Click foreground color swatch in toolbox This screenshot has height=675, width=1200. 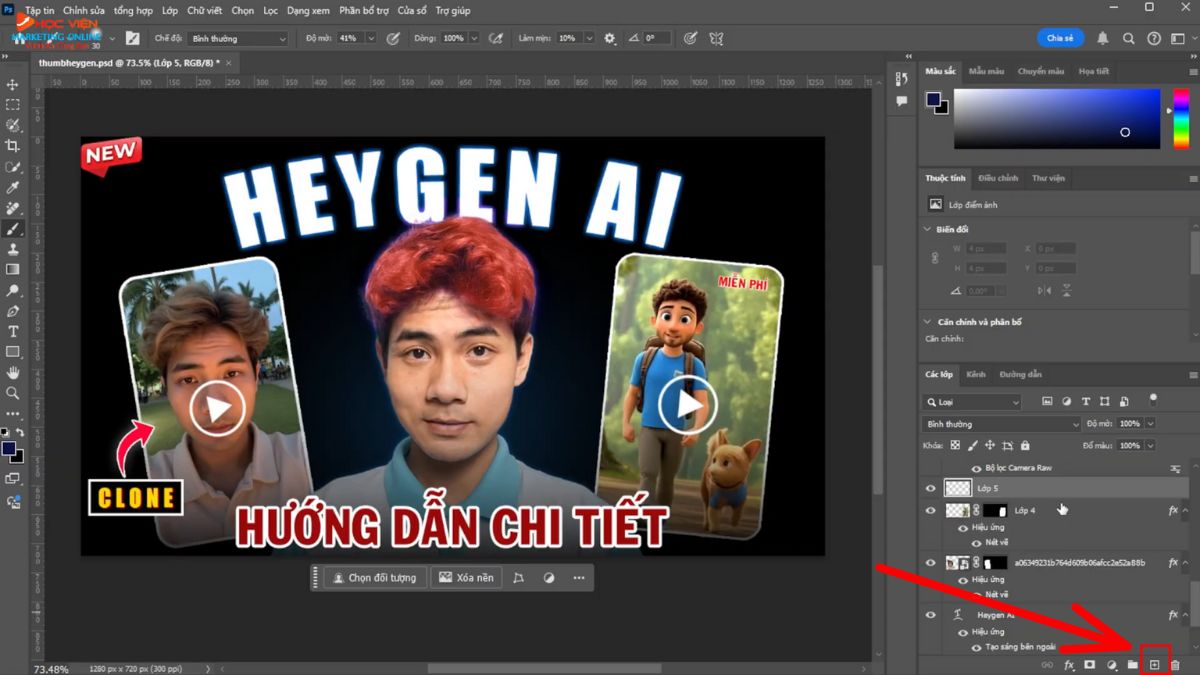[x=9, y=449]
